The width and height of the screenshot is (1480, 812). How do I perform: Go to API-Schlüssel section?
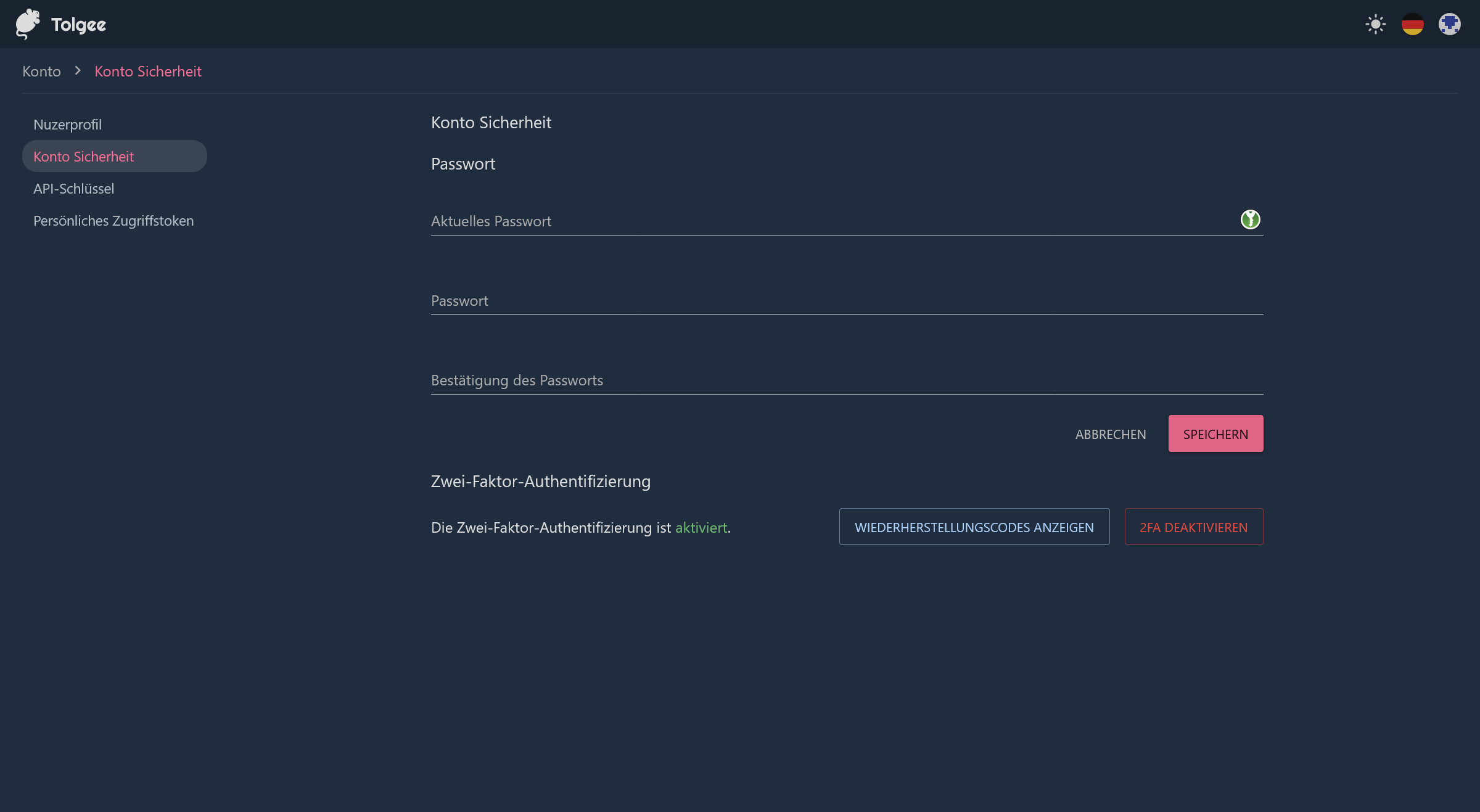(74, 189)
